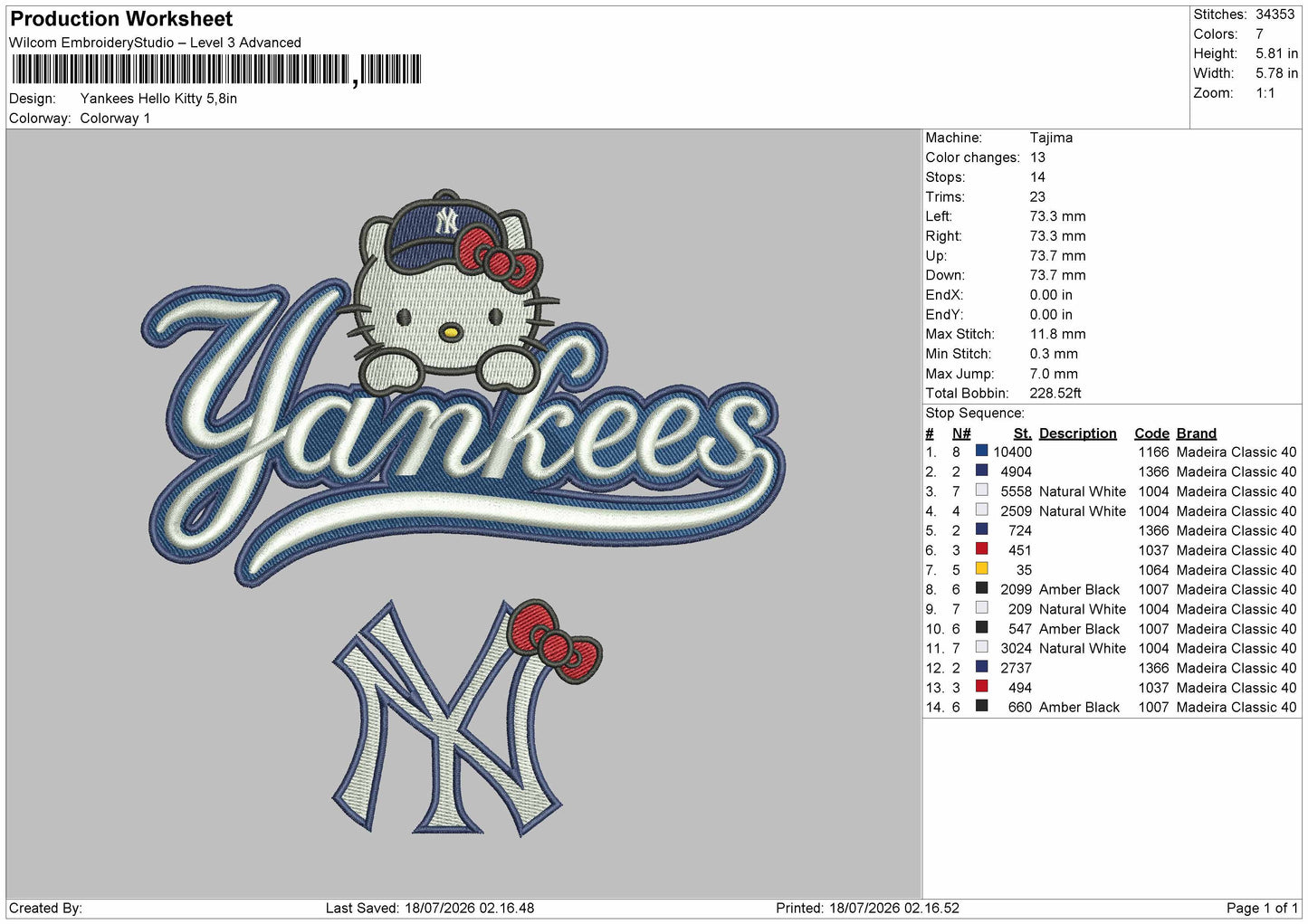Click the black swatch in stop row 10

[981, 627]
